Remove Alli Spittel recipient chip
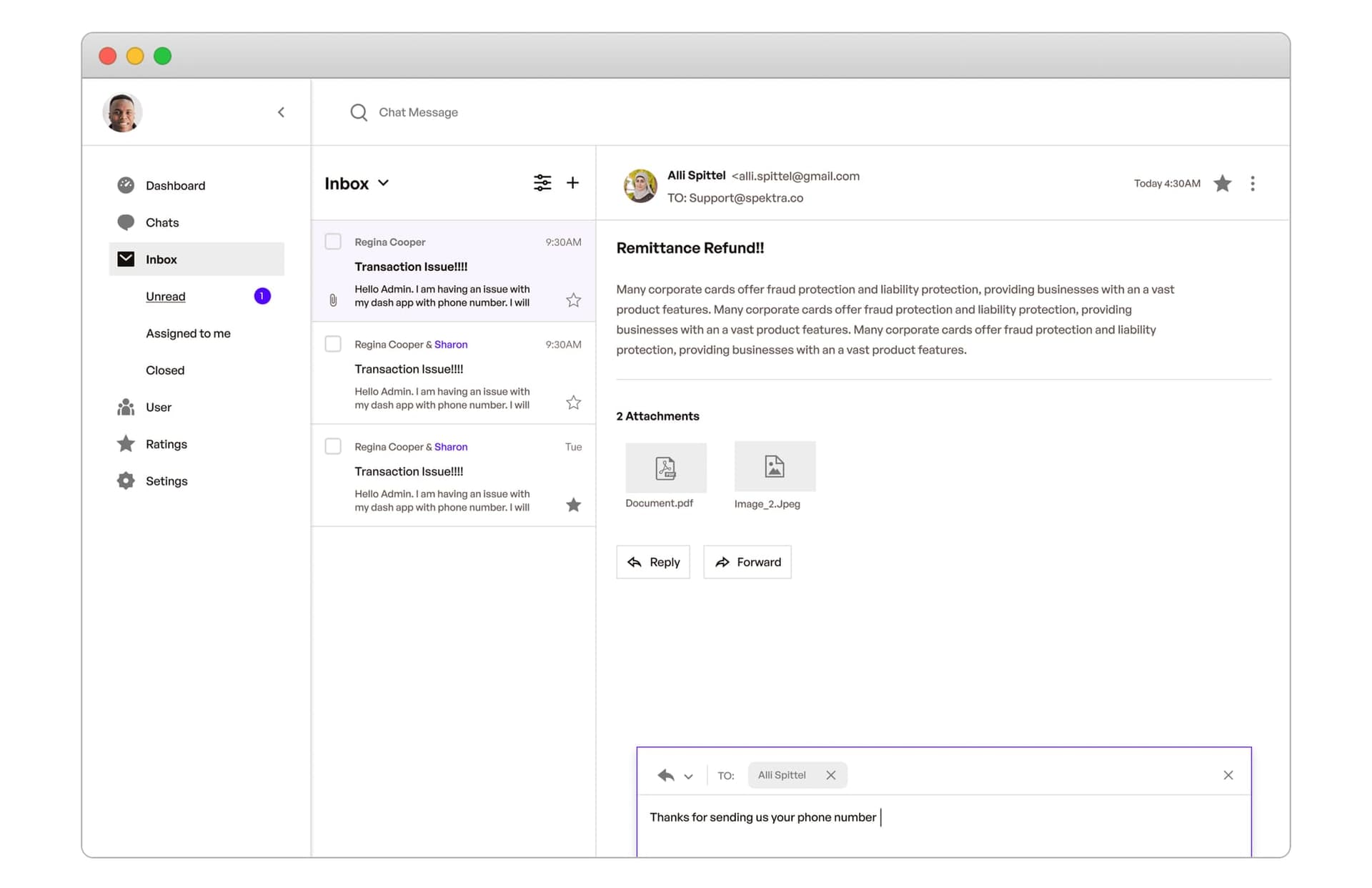1372x888 pixels. (830, 775)
